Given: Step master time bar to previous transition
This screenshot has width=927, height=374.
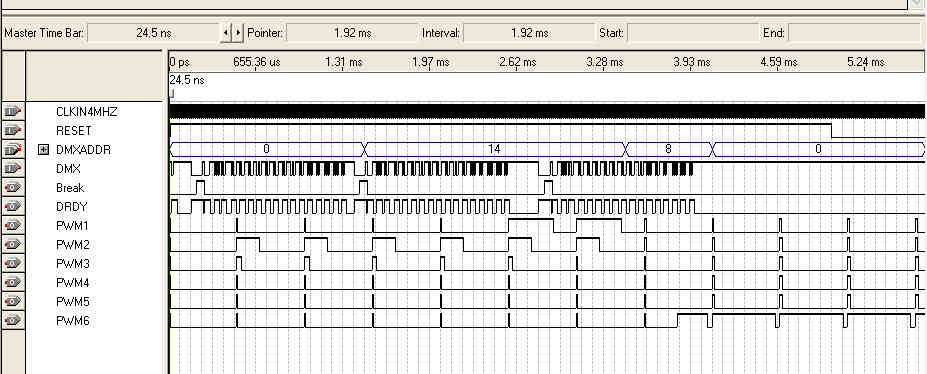Looking at the screenshot, I should point(226,33).
